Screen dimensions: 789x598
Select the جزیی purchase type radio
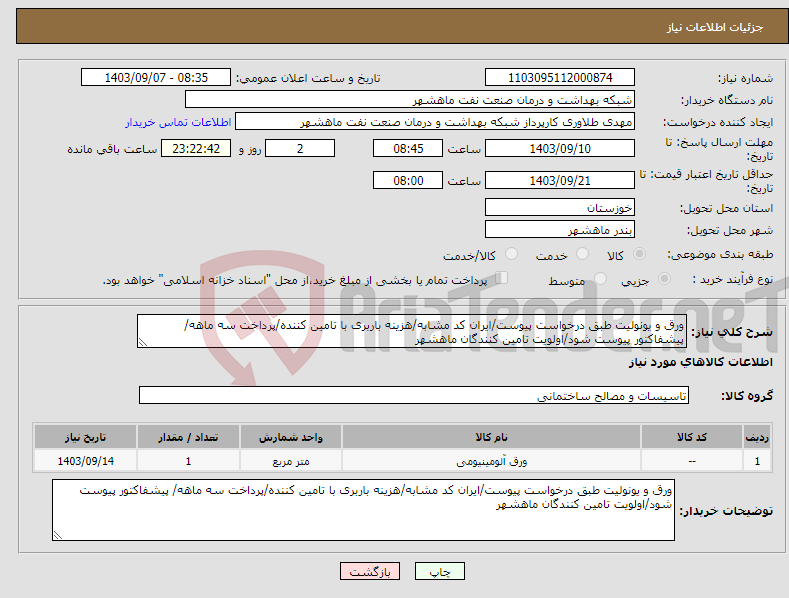664,279
